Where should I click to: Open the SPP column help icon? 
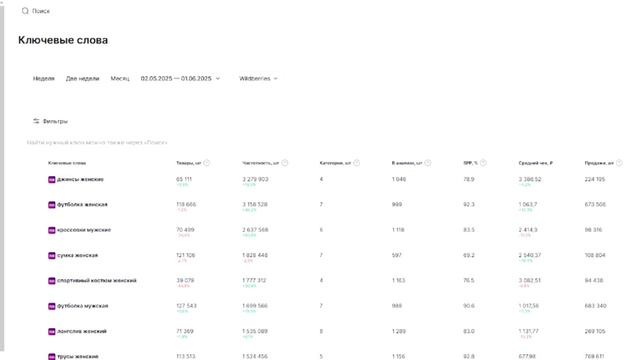[x=483, y=163]
